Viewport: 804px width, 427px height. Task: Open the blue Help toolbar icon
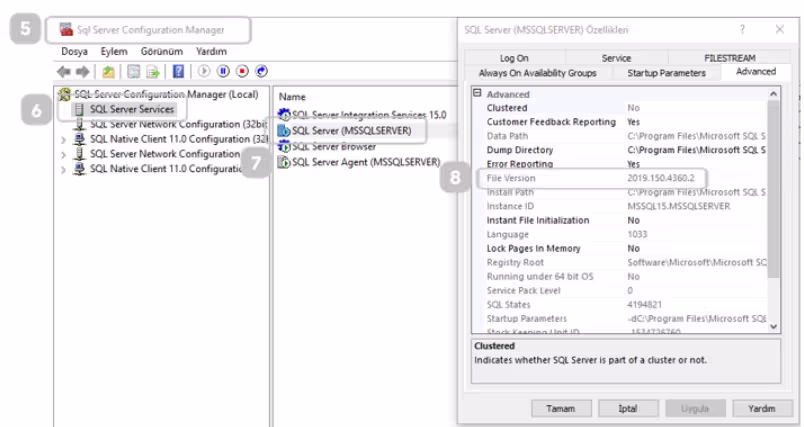click(x=178, y=71)
